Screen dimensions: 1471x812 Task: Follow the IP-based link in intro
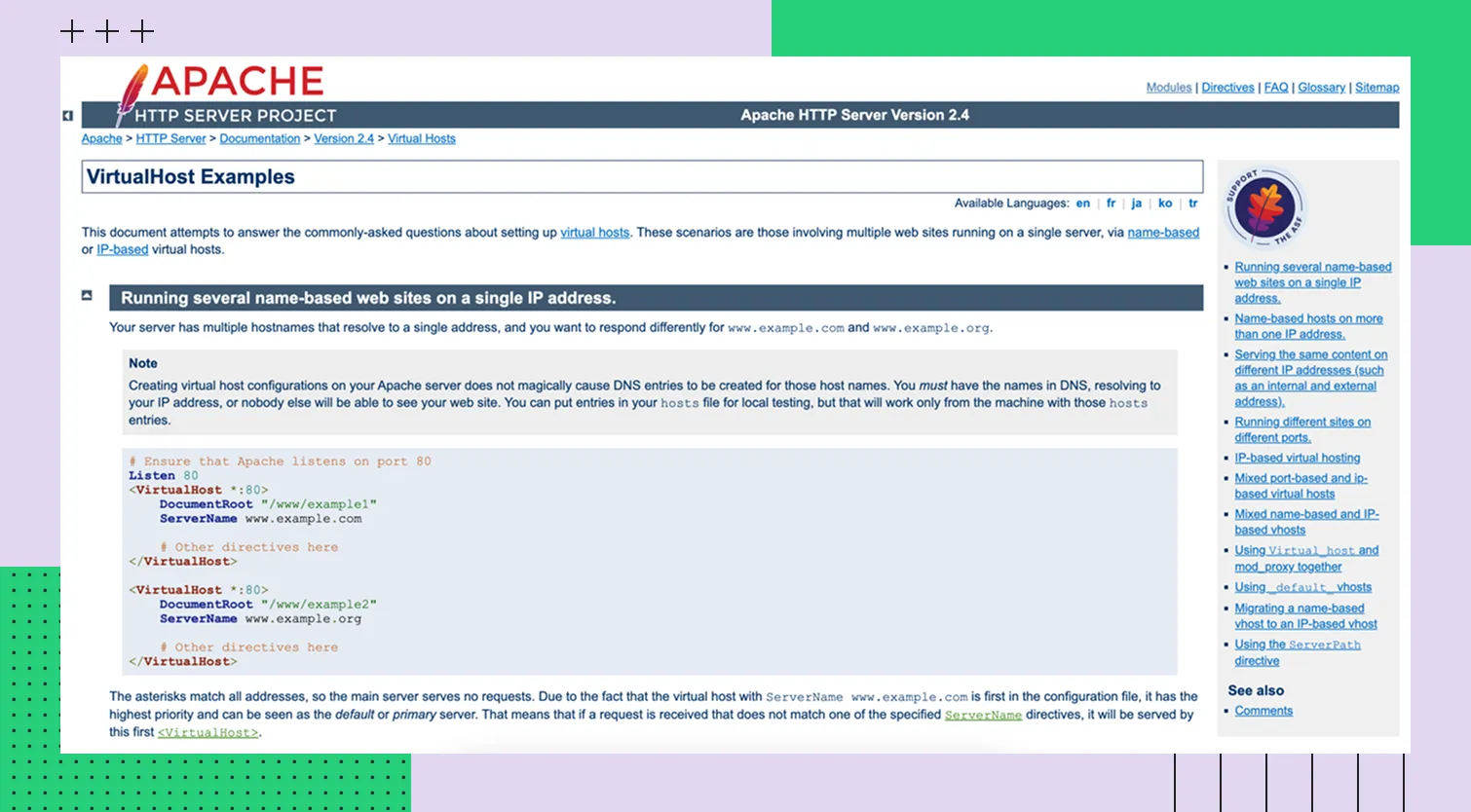[122, 250]
